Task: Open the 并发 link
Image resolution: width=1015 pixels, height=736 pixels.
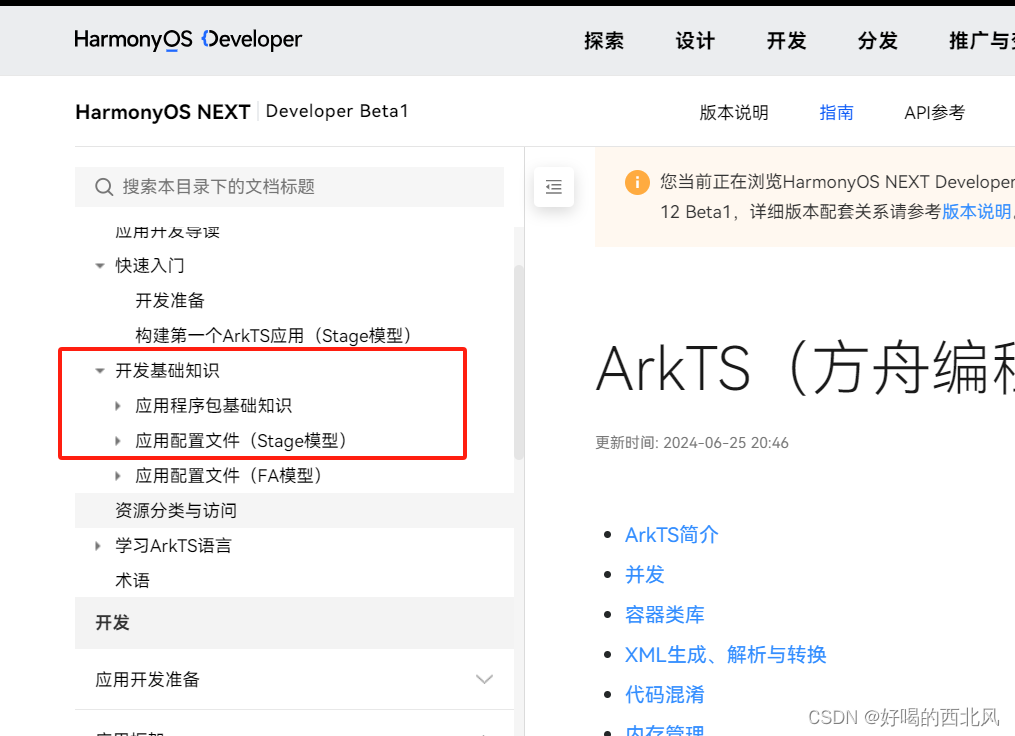Action: 645,575
